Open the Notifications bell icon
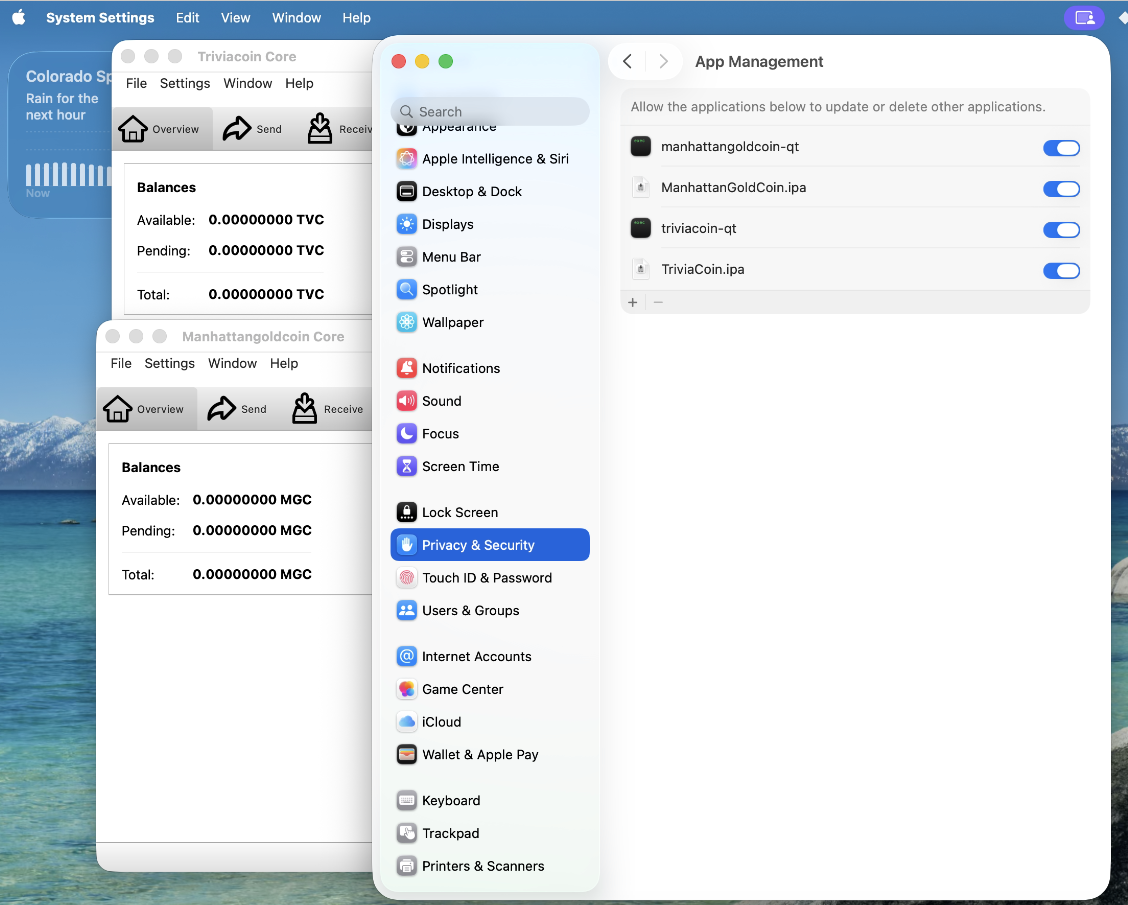The width and height of the screenshot is (1128, 905). (x=406, y=368)
